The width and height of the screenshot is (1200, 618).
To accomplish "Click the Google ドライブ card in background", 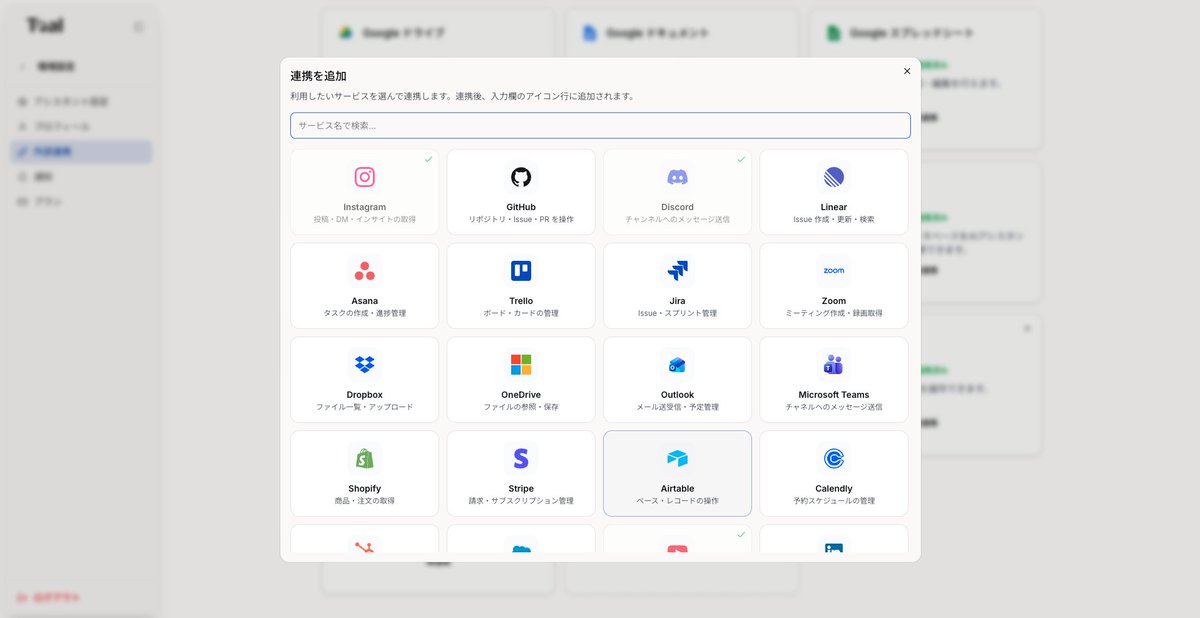I will pyautogui.click(x=437, y=33).
